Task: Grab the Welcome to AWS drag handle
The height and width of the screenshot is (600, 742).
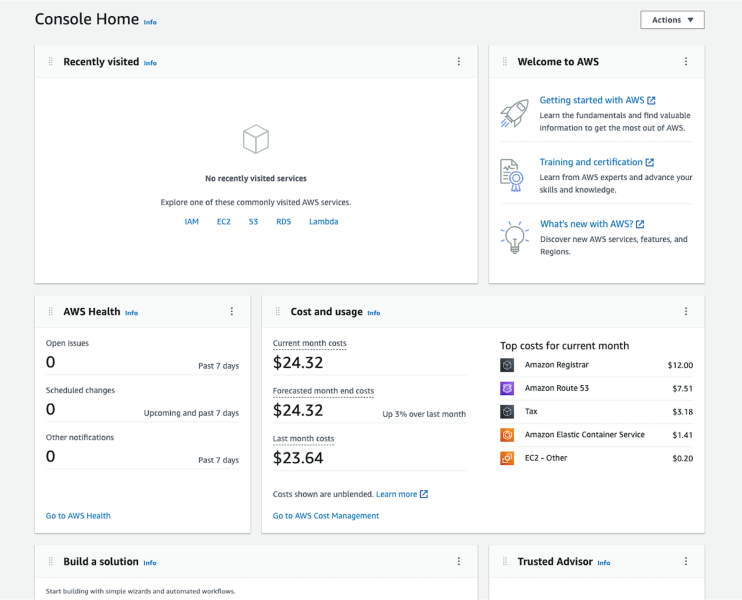Action: coord(505,62)
